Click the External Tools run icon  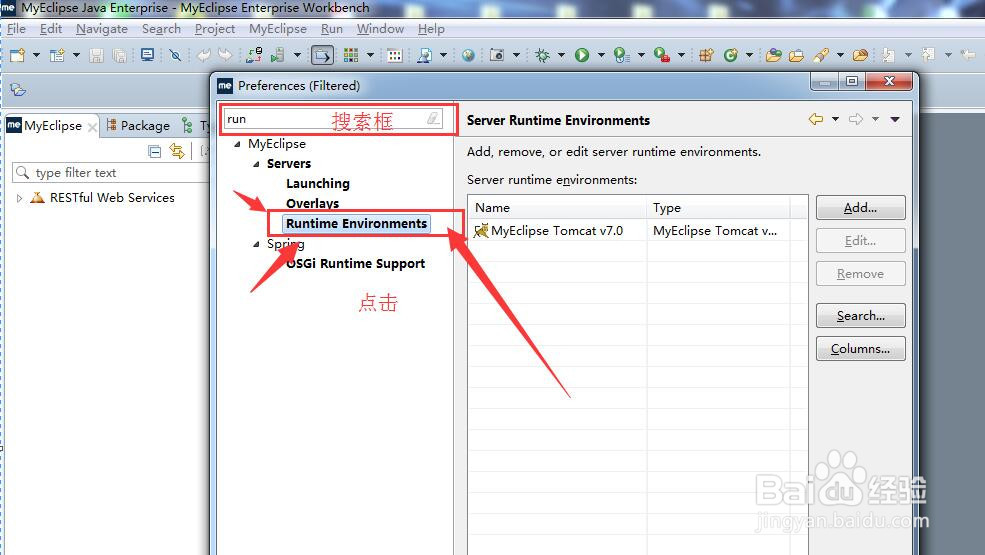(x=661, y=55)
